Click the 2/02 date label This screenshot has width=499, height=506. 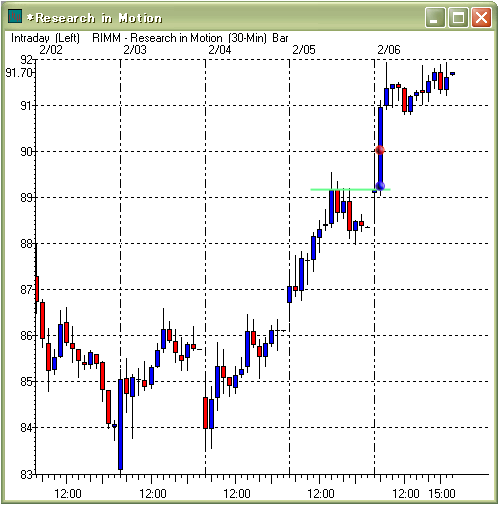coord(51,50)
